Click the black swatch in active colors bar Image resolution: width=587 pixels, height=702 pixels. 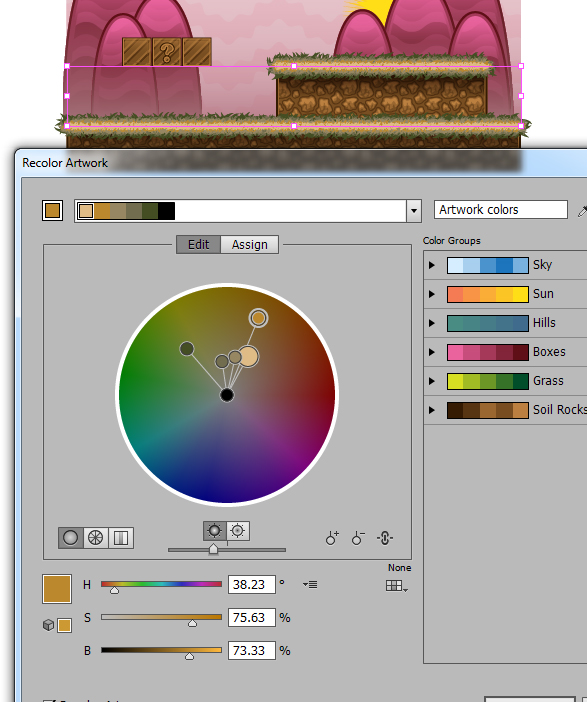[167, 210]
